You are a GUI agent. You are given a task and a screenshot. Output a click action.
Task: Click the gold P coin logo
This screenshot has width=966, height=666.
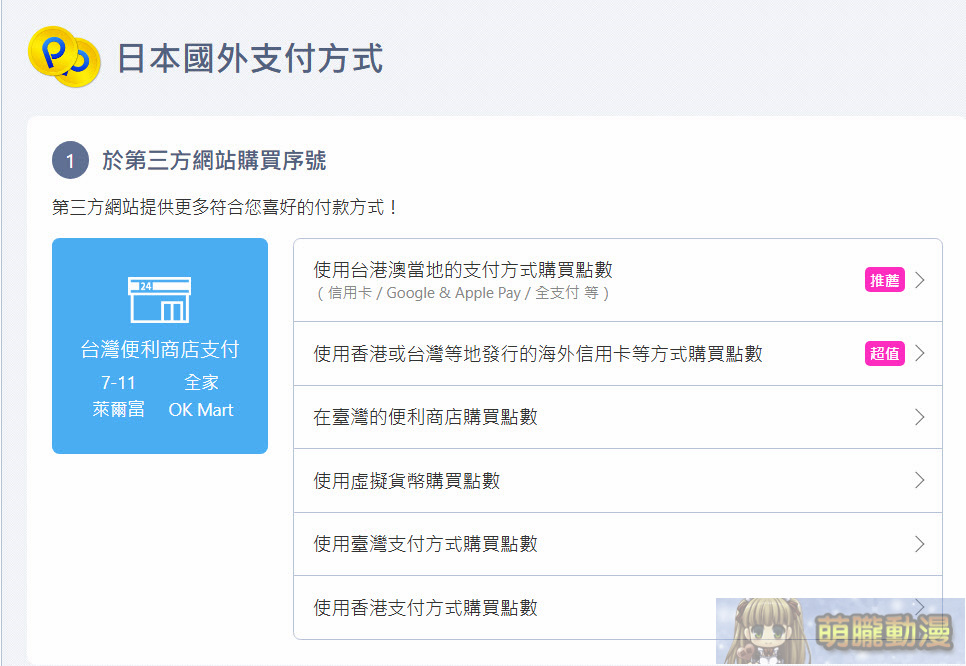pos(64,56)
